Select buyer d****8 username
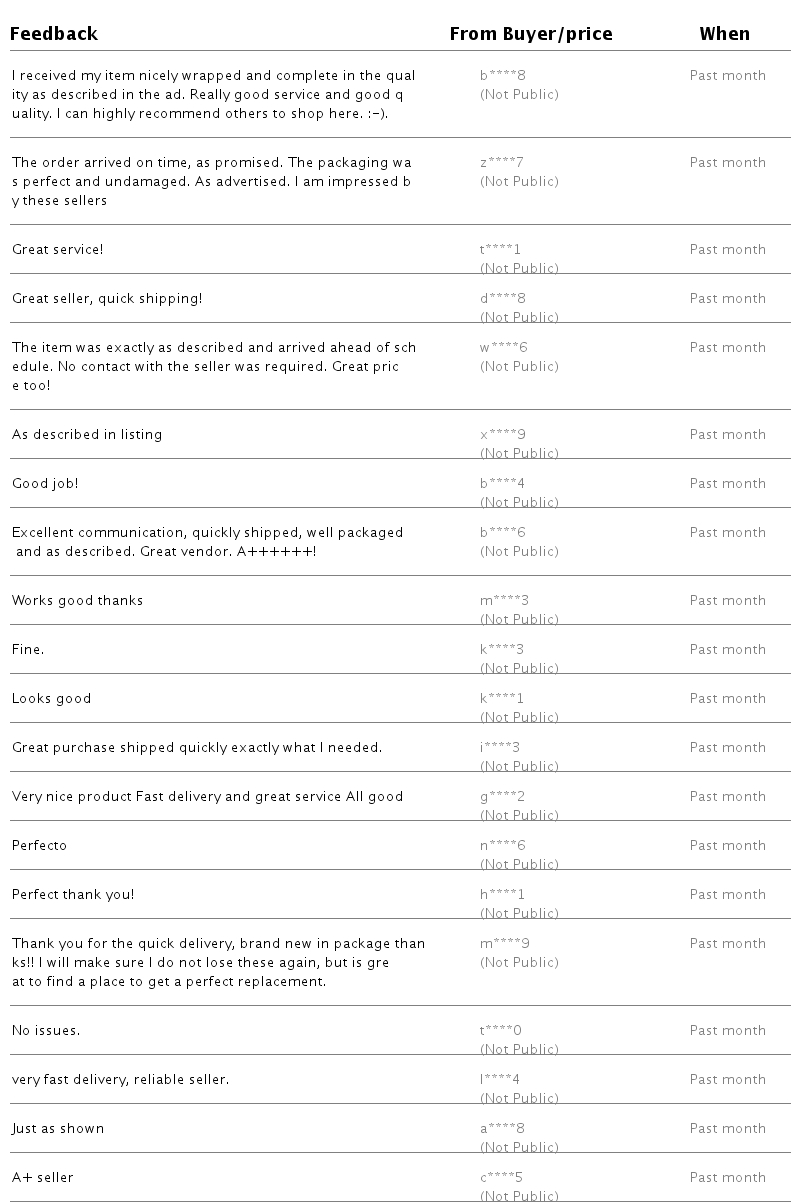This screenshot has width=800, height=1202. [x=503, y=298]
